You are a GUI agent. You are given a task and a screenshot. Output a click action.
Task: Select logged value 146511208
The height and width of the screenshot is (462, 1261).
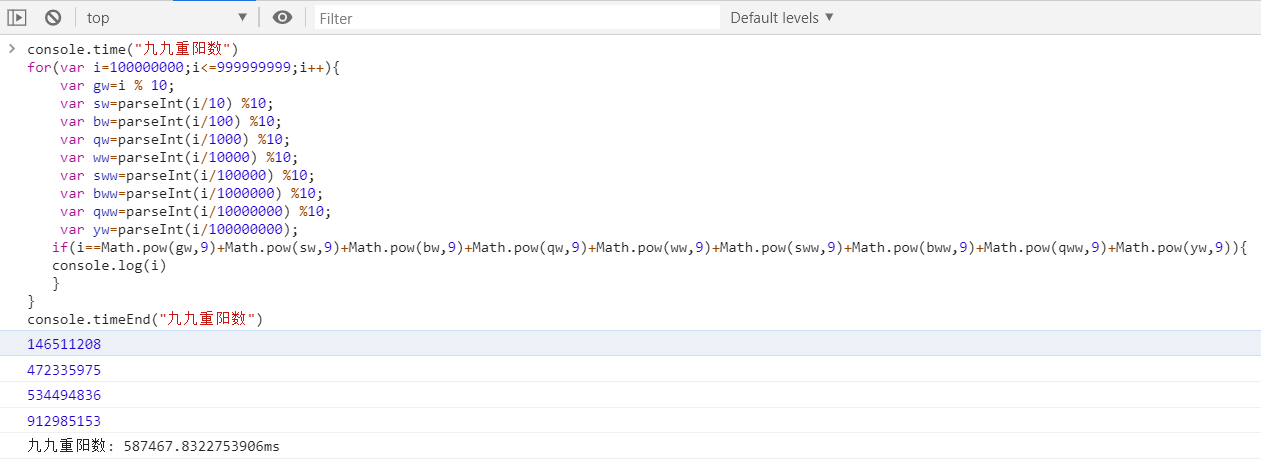pyautogui.click(x=64, y=344)
